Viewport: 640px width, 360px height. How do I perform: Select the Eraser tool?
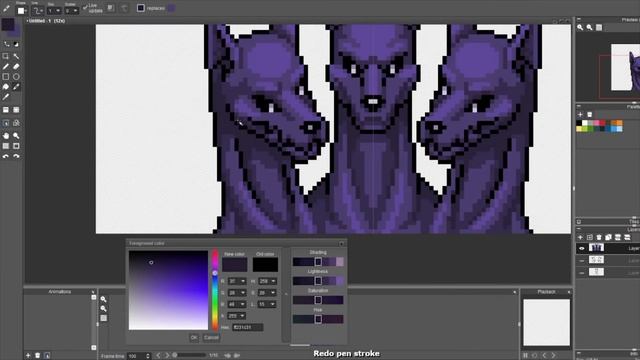tap(16, 66)
